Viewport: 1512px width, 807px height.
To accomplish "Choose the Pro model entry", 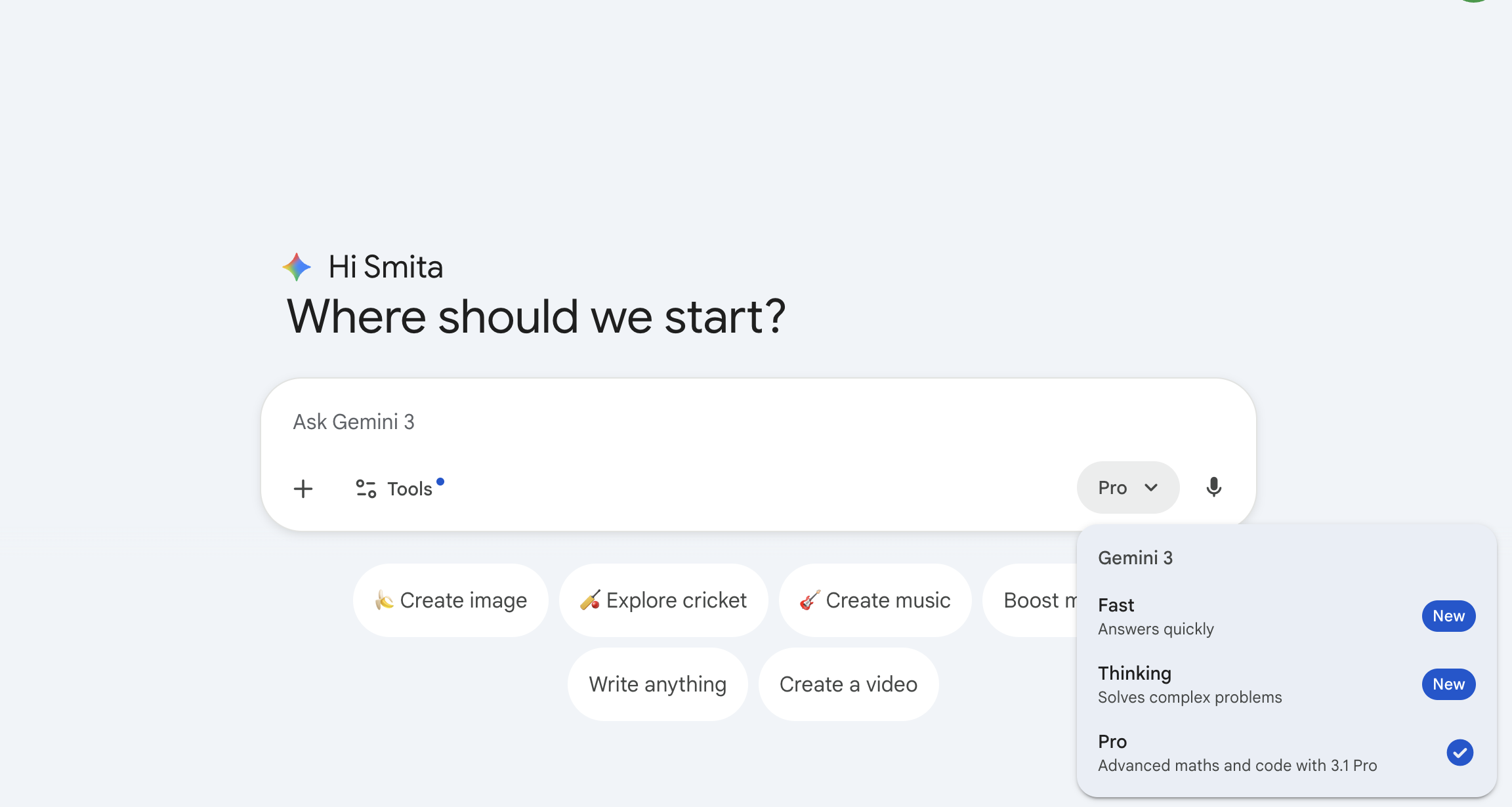I will click(x=1286, y=753).
